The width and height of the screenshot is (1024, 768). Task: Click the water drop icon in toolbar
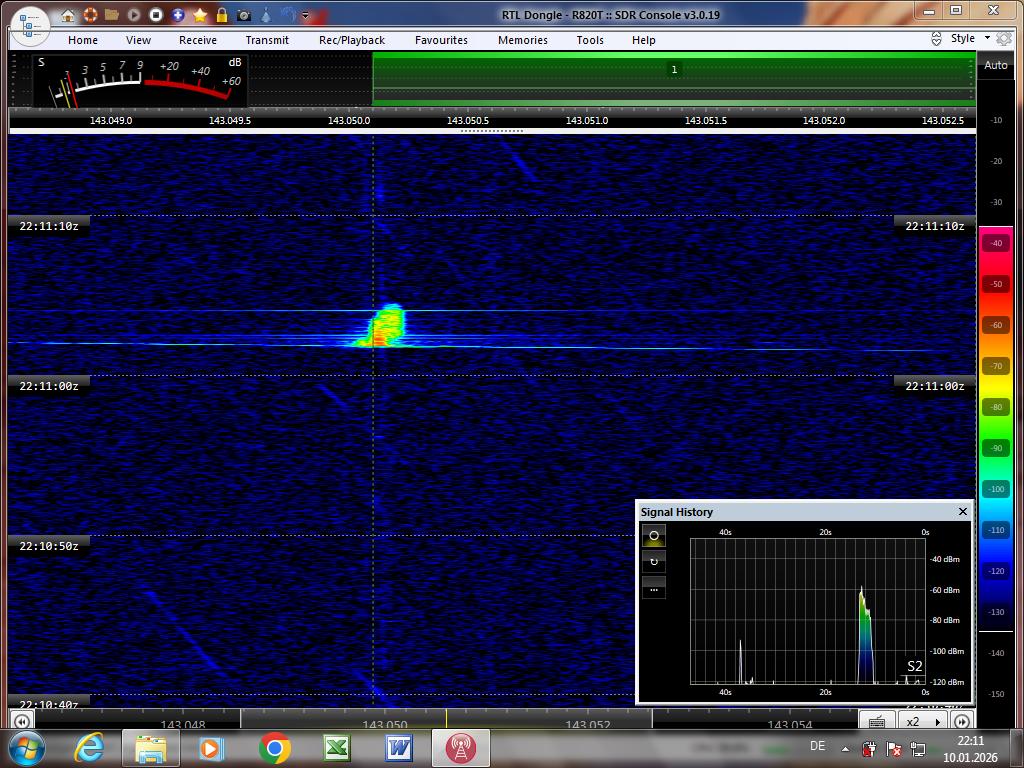[x=266, y=14]
